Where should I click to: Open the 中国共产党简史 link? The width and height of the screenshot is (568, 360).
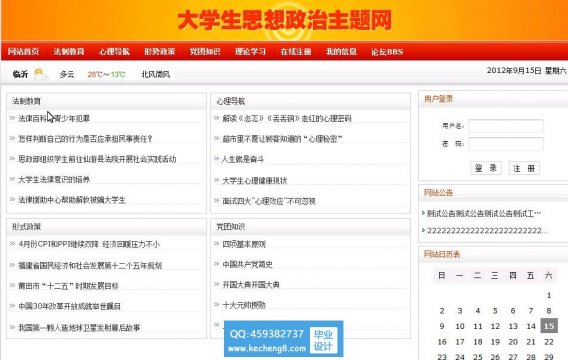click(x=247, y=264)
